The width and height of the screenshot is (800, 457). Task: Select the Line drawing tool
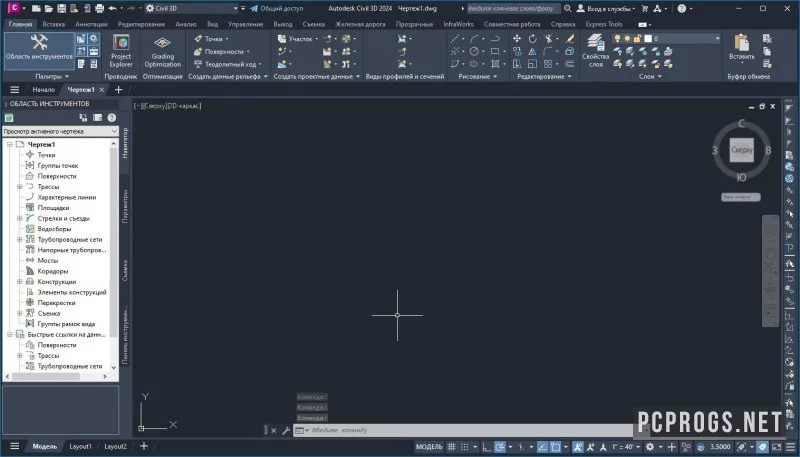(x=455, y=39)
